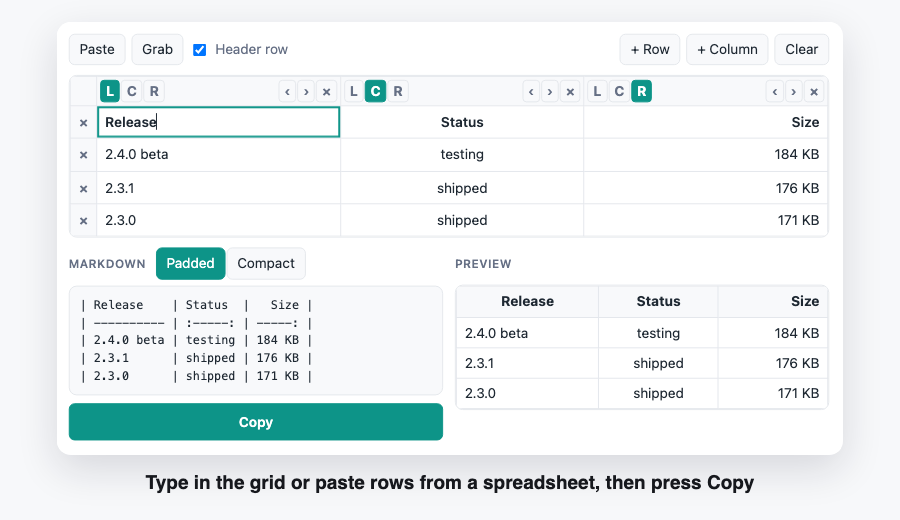This screenshot has width=900, height=520.
Task: Click the preview 171 KB cell
Action: 773,393
